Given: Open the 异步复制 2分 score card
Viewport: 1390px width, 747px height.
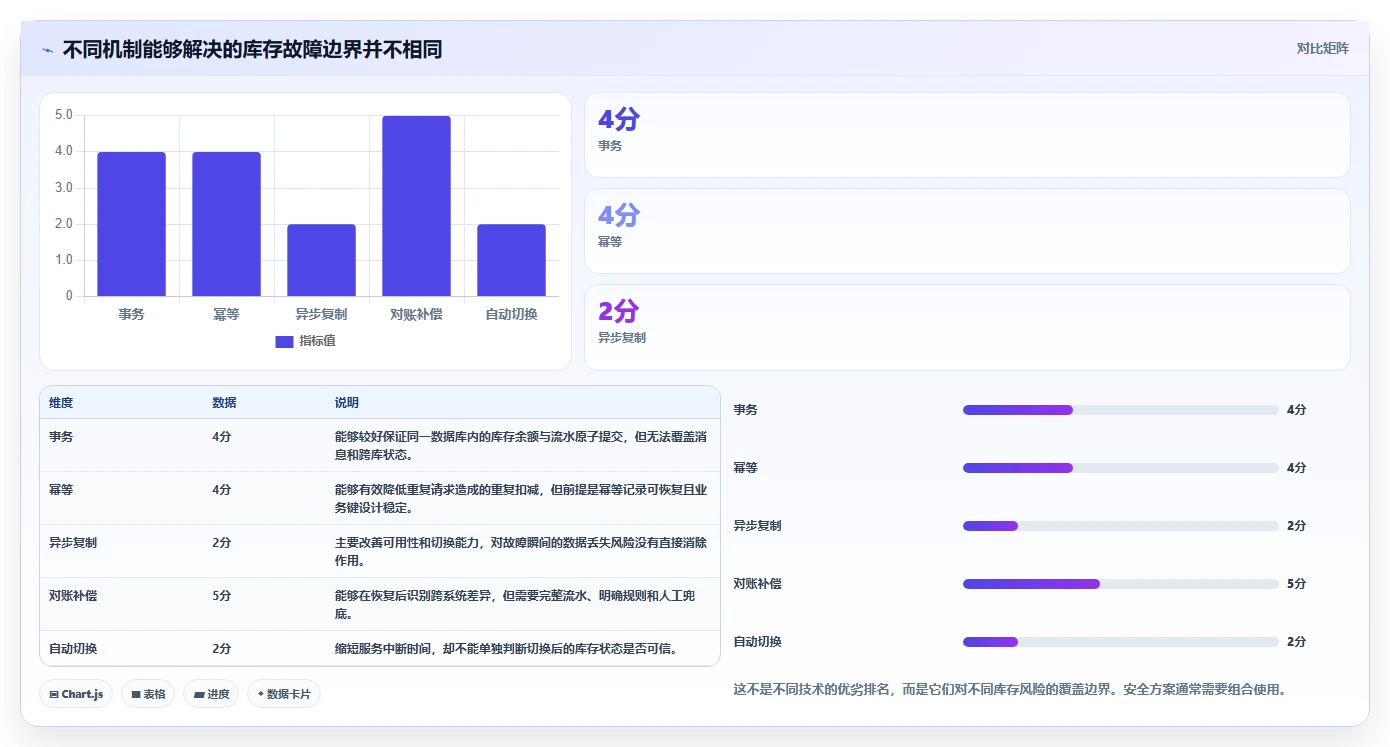Looking at the screenshot, I should click(967, 327).
